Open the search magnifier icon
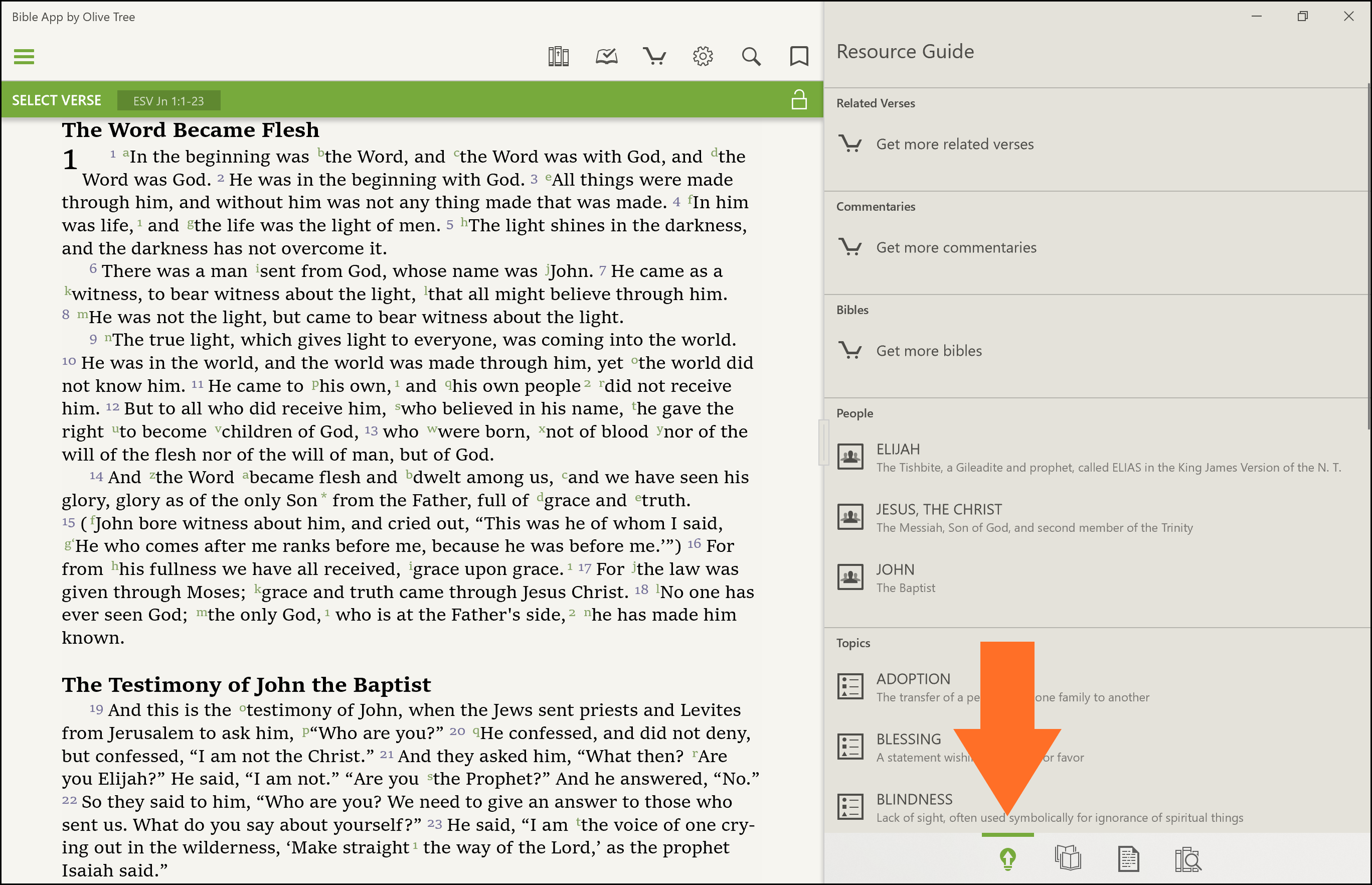Viewport: 1372px width, 885px height. 751,56
